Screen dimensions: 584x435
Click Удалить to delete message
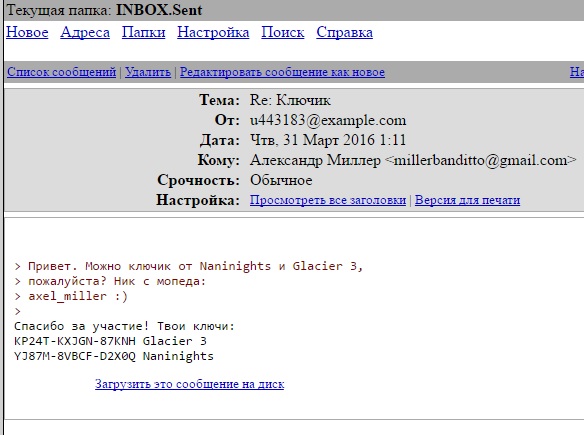[148, 72]
